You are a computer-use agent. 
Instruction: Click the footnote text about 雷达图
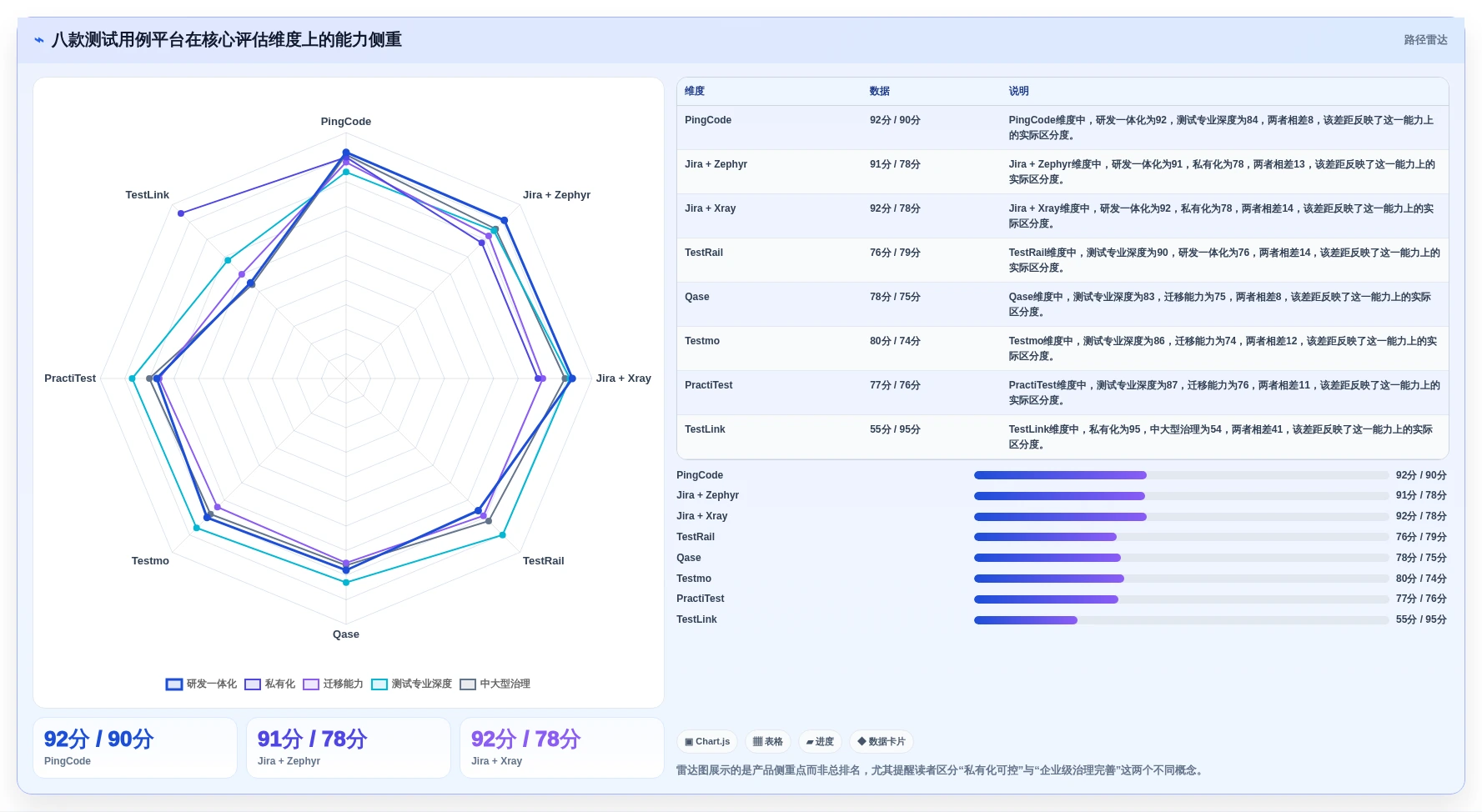(x=941, y=770)
